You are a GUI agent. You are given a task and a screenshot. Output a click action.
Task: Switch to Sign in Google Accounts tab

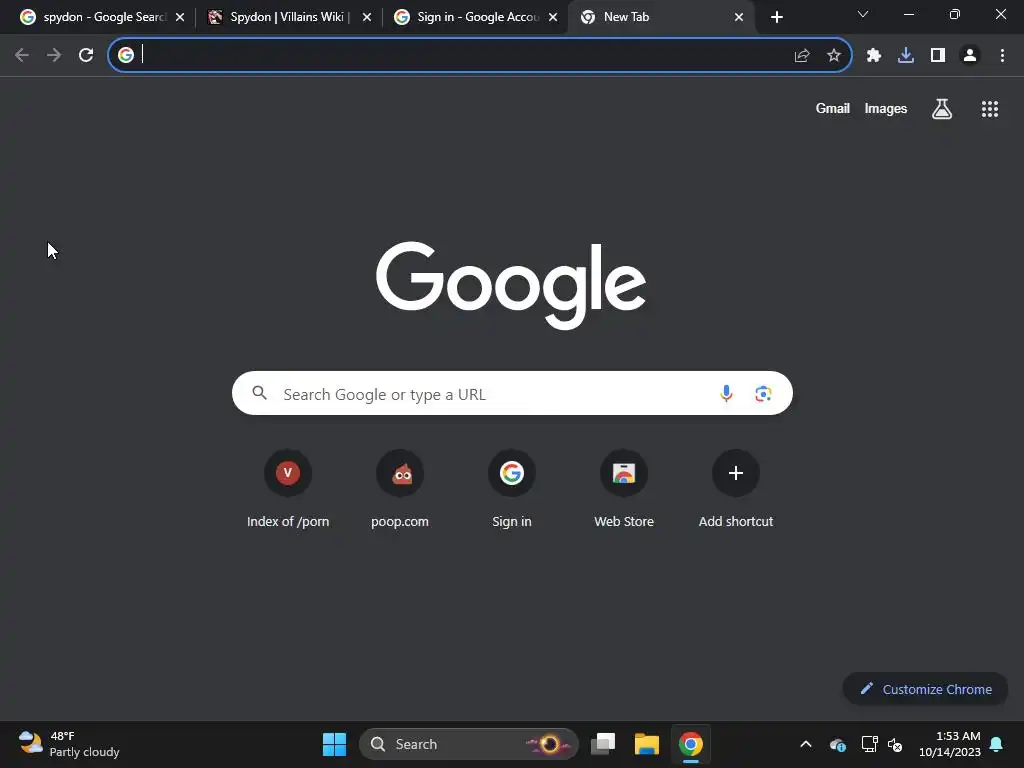point(468,17)
